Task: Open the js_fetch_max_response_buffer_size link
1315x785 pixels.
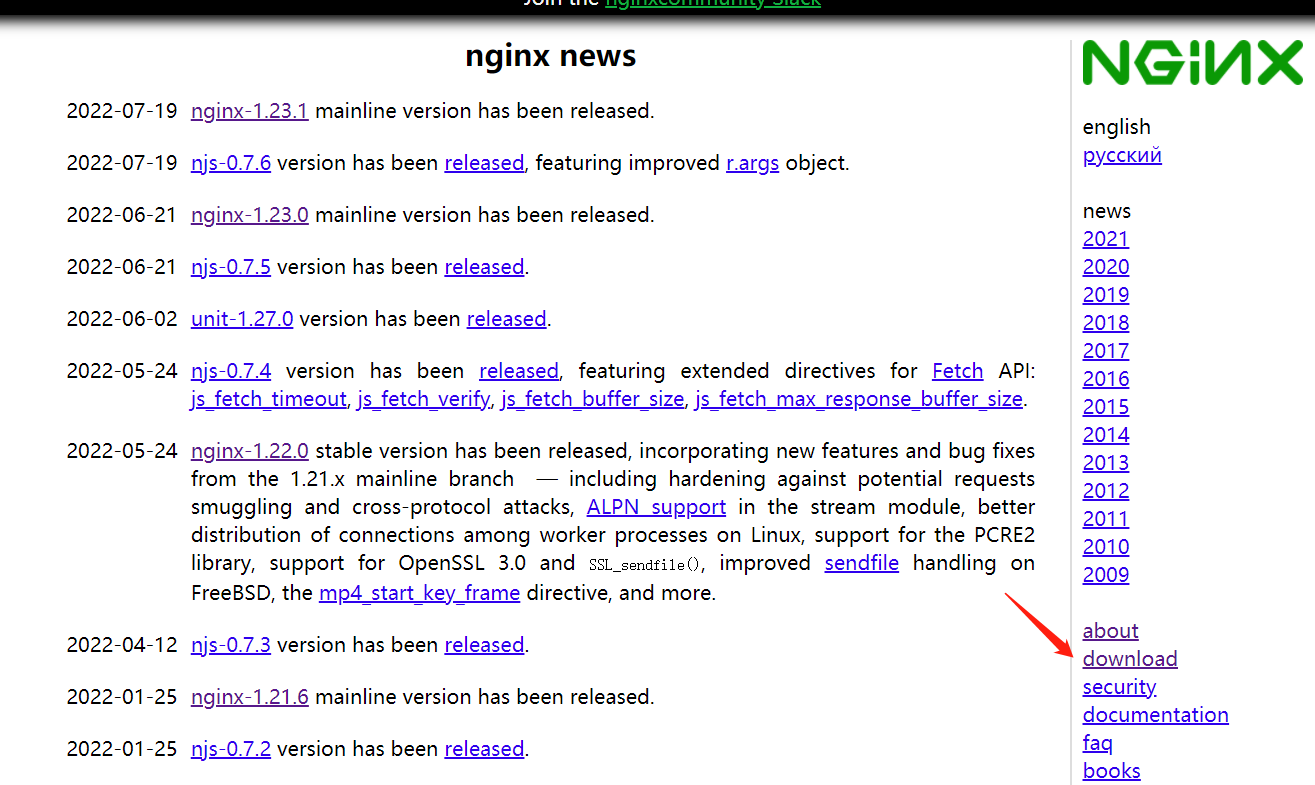Action: coord(859,399)
